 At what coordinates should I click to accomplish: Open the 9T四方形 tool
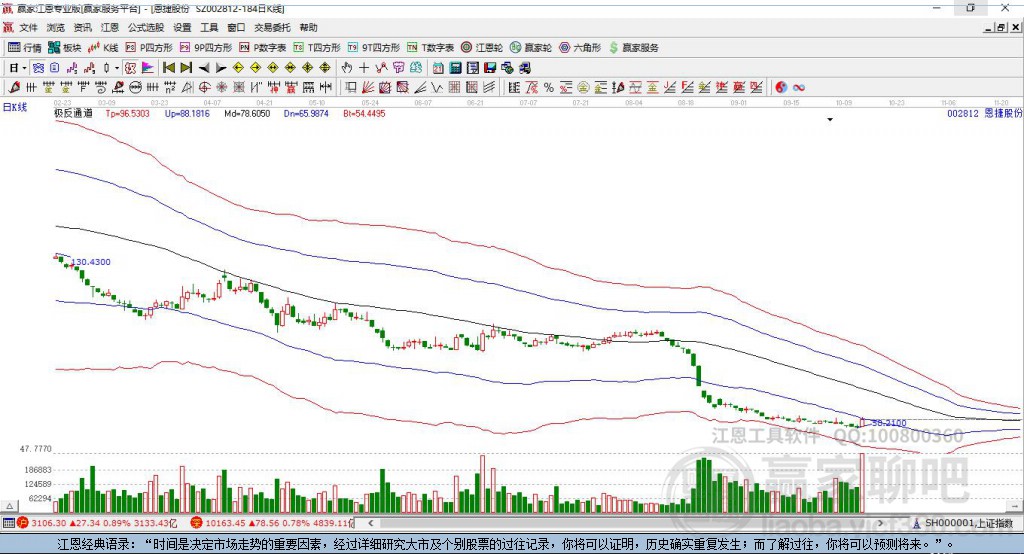pos(374,48)
